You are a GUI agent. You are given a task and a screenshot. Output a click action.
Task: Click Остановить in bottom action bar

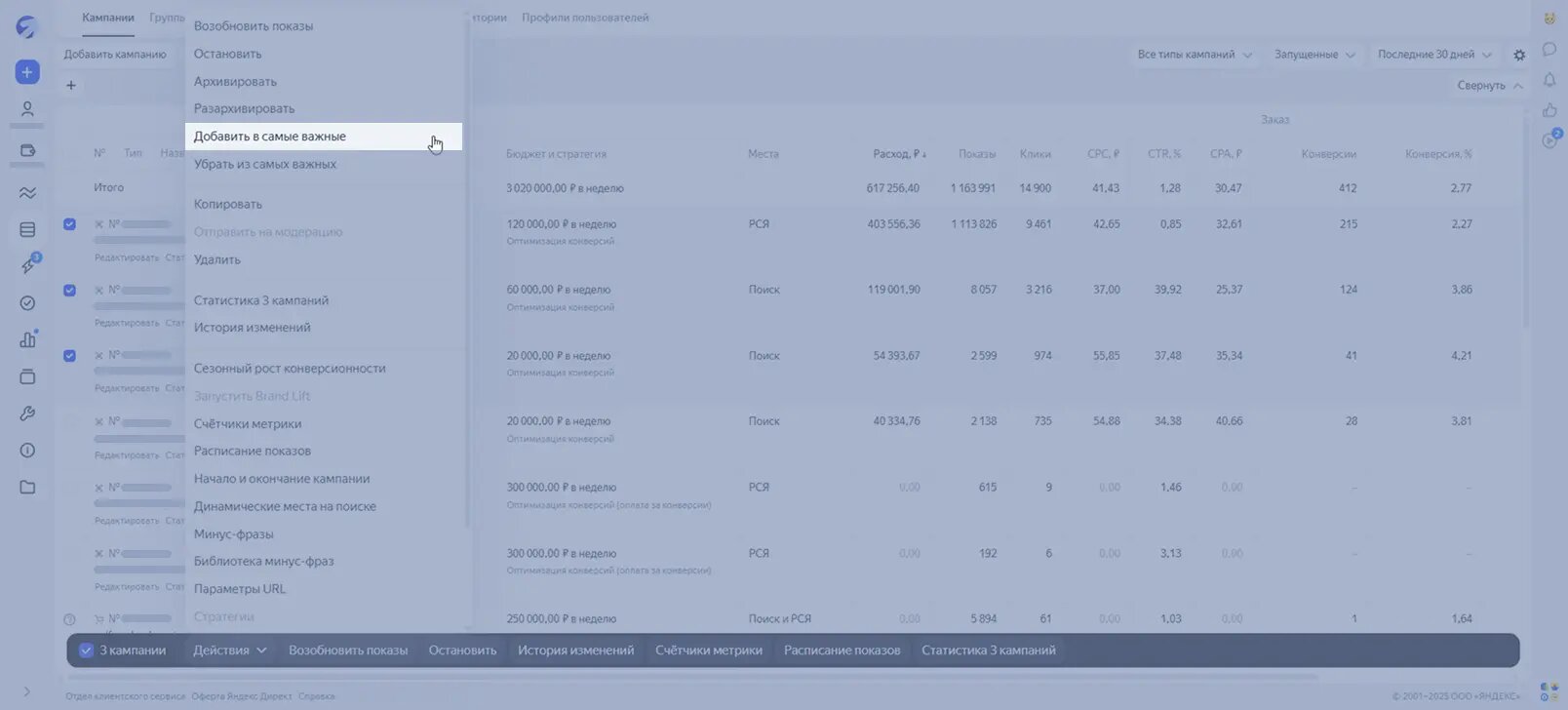click(462, 651)
